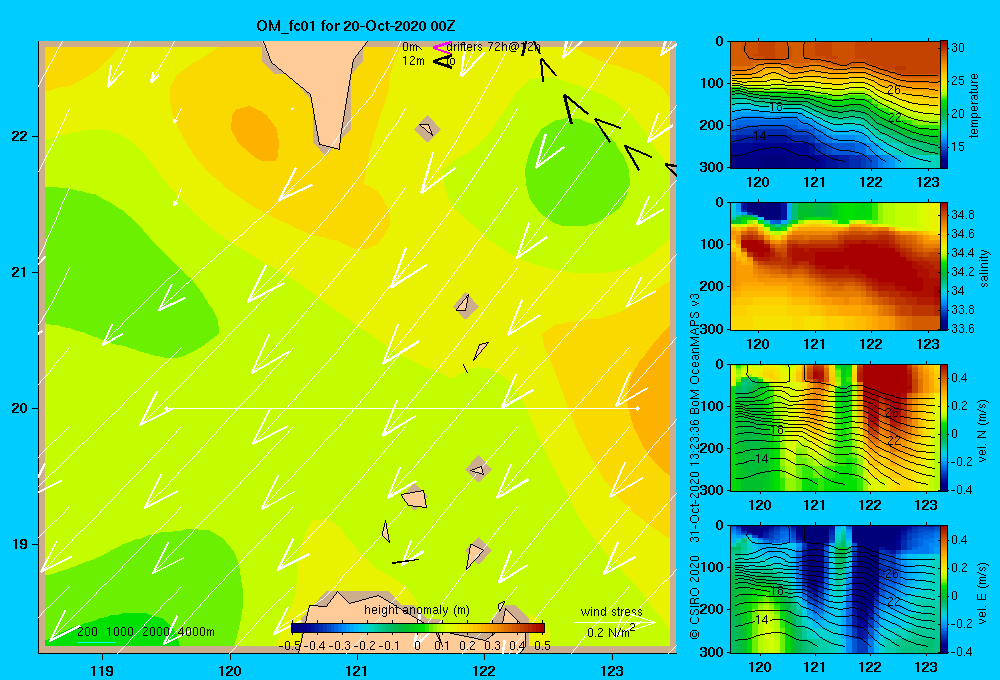1000x680 pixels.
Task: Click the '200 1000 2000 4000m' depth contour legend
Action: [x=146, y=632]
